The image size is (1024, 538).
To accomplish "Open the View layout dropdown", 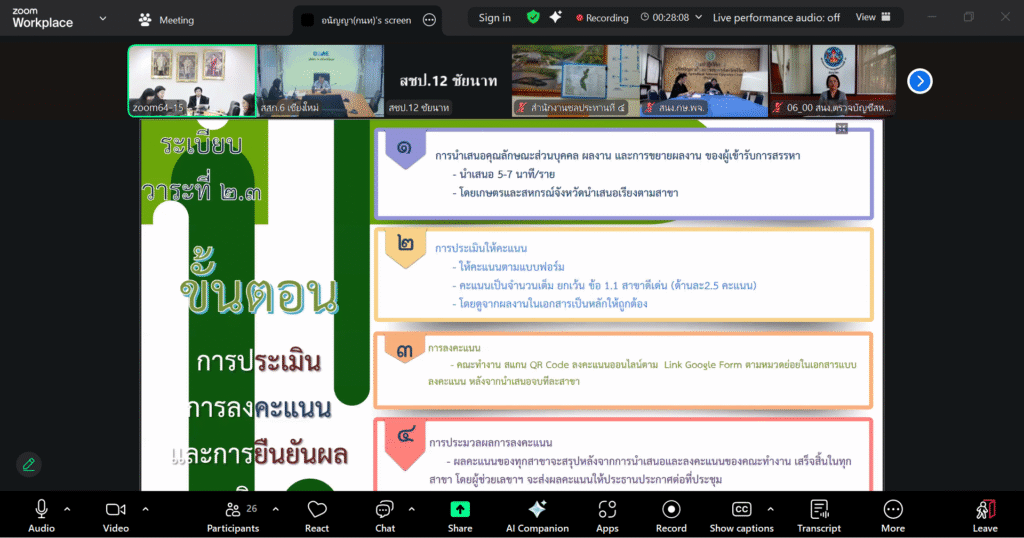I will pyautogui.click(x=871, y=18).
